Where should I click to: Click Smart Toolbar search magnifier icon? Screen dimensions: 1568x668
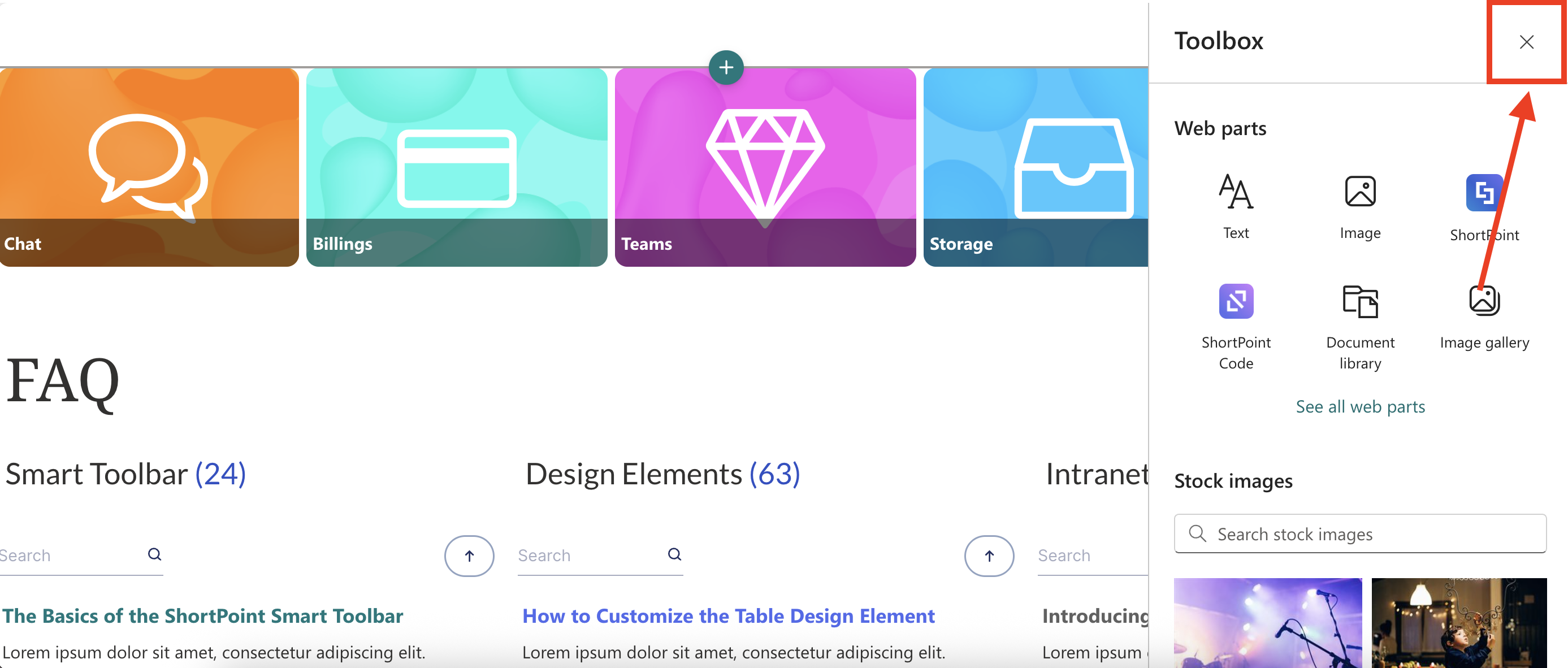pyautogui.click(x=155, y=554)
